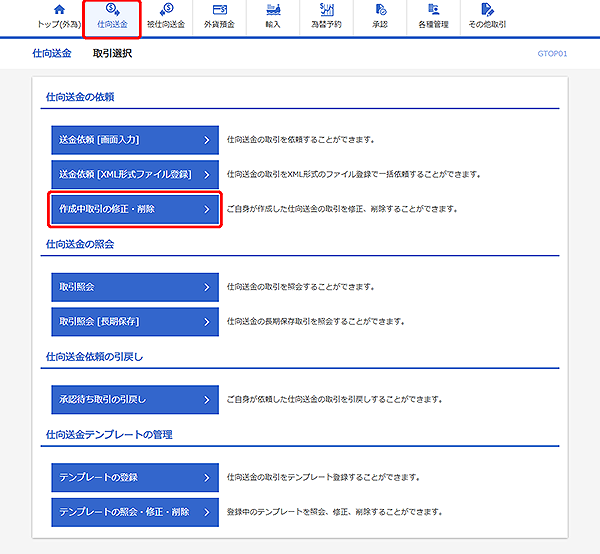
Task: Open 送金依頼 [画面入力] button label
Action: point(99,140)
